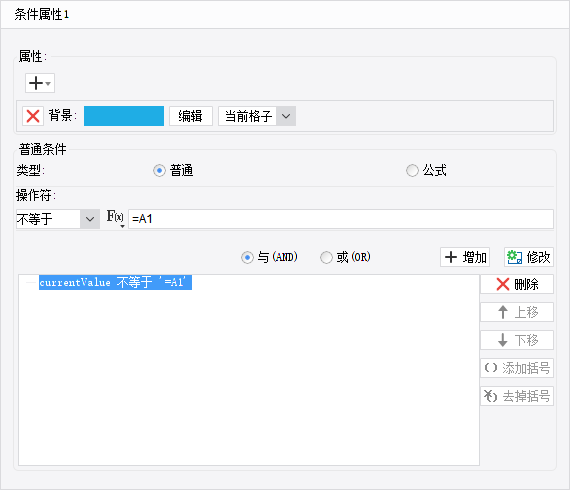Remove the background property with red X
The image size is (570, 490).
tap(33, 116)
